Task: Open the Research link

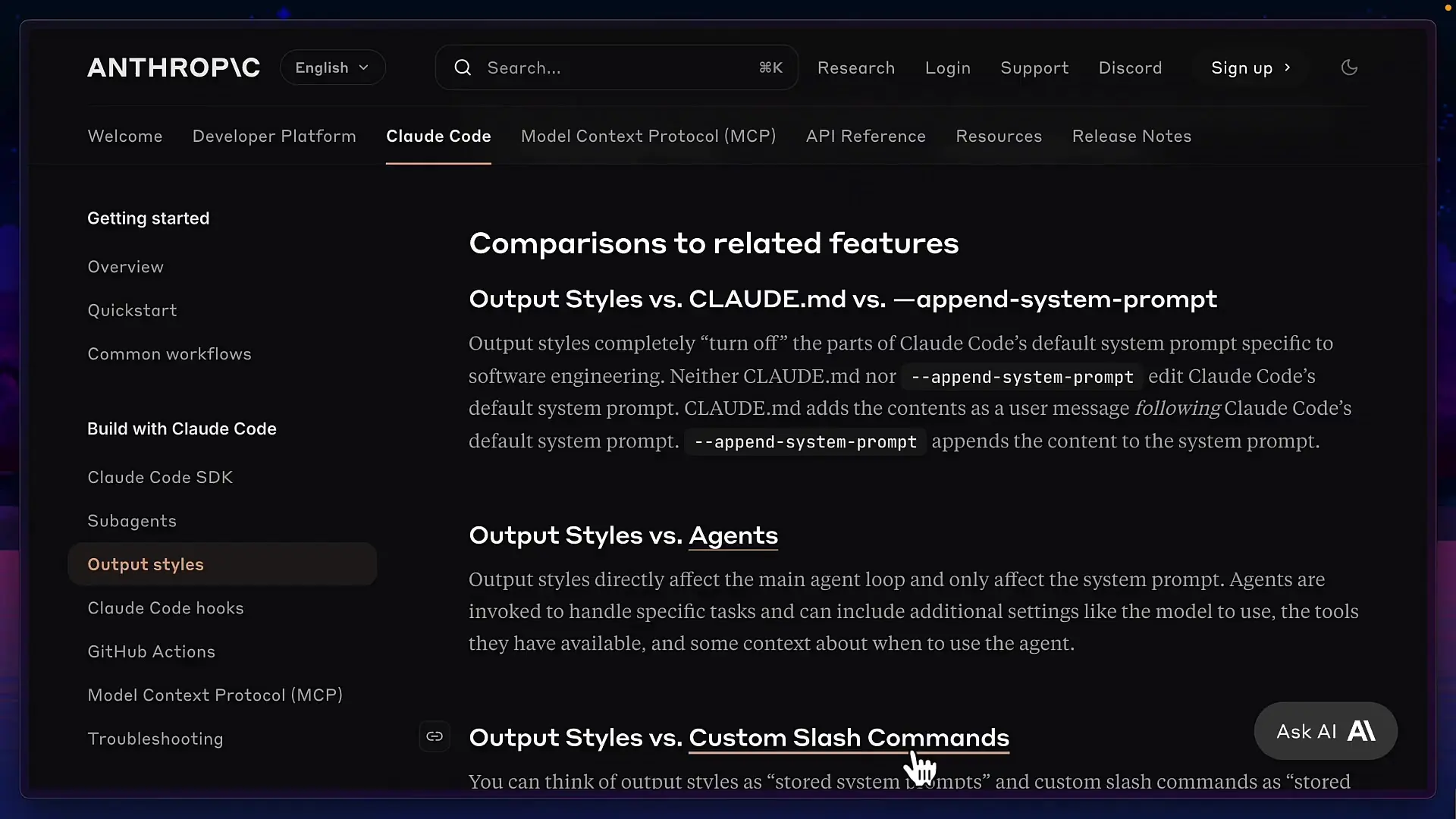Action: [856, 67]
